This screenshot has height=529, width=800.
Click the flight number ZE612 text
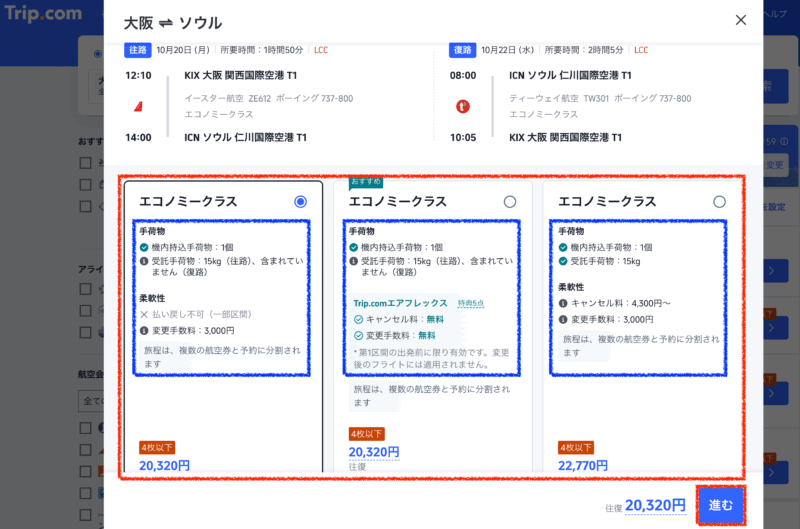pyautogui.click(x=260, y=98)
